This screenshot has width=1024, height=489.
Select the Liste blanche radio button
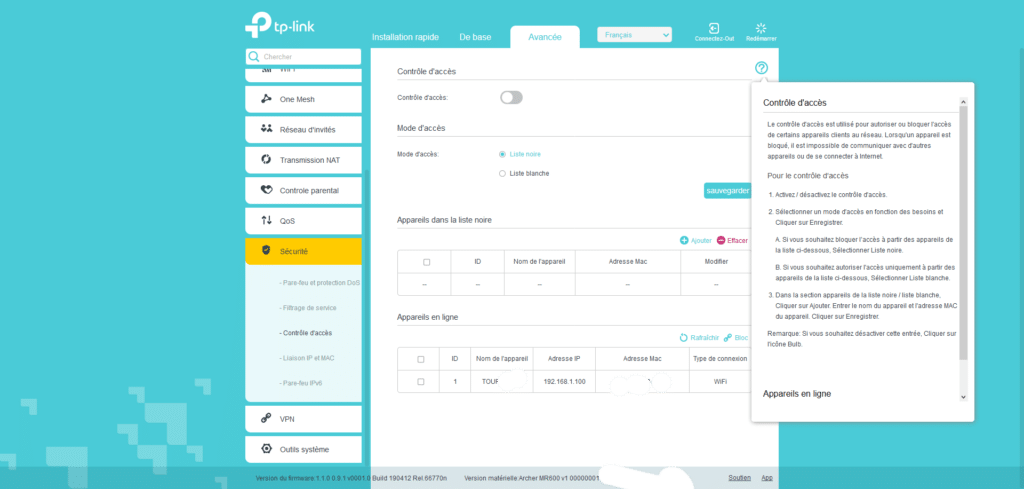tap(502, 173)
